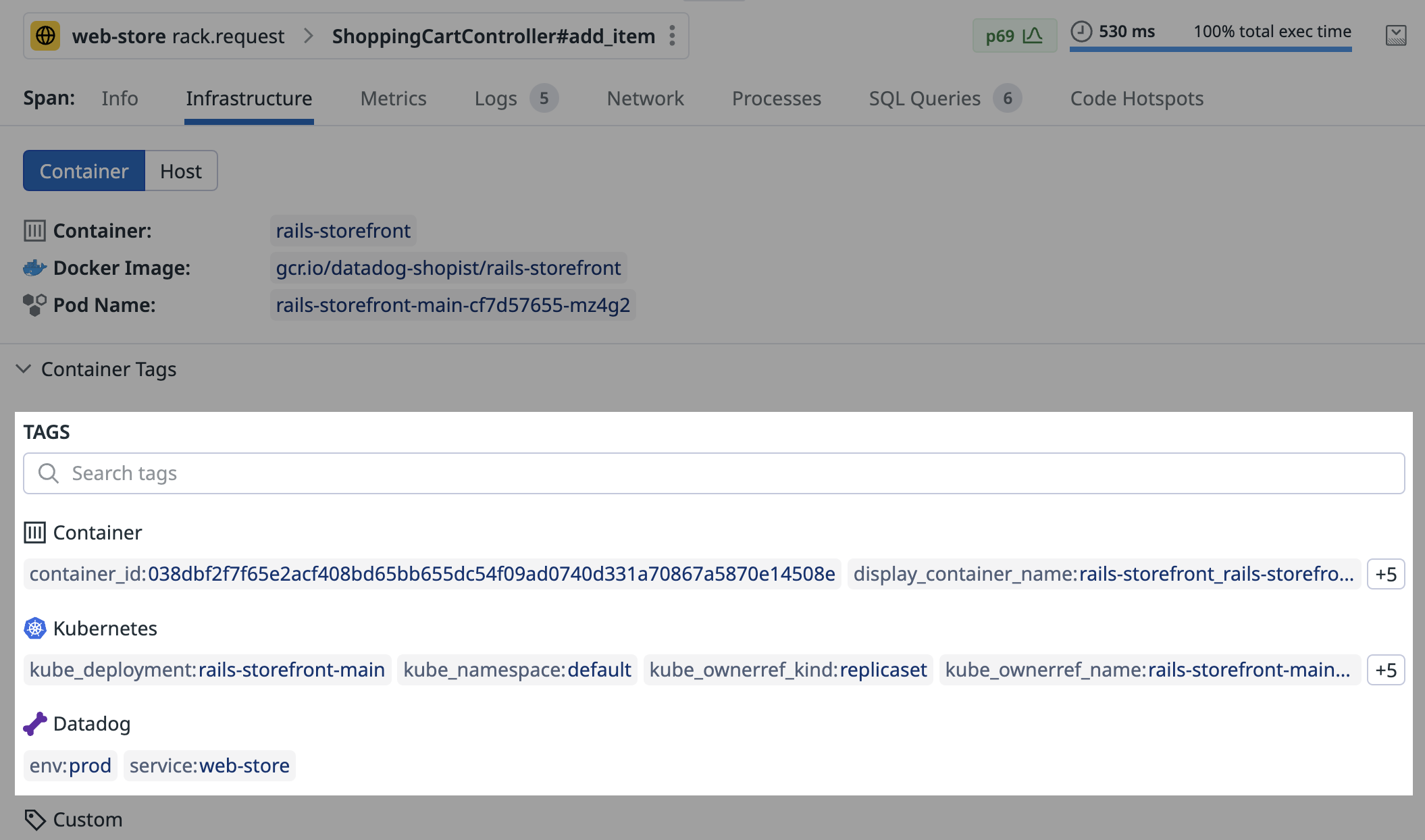
Task: Select the Infrastructure tab
Action: [x=249, y=99]
